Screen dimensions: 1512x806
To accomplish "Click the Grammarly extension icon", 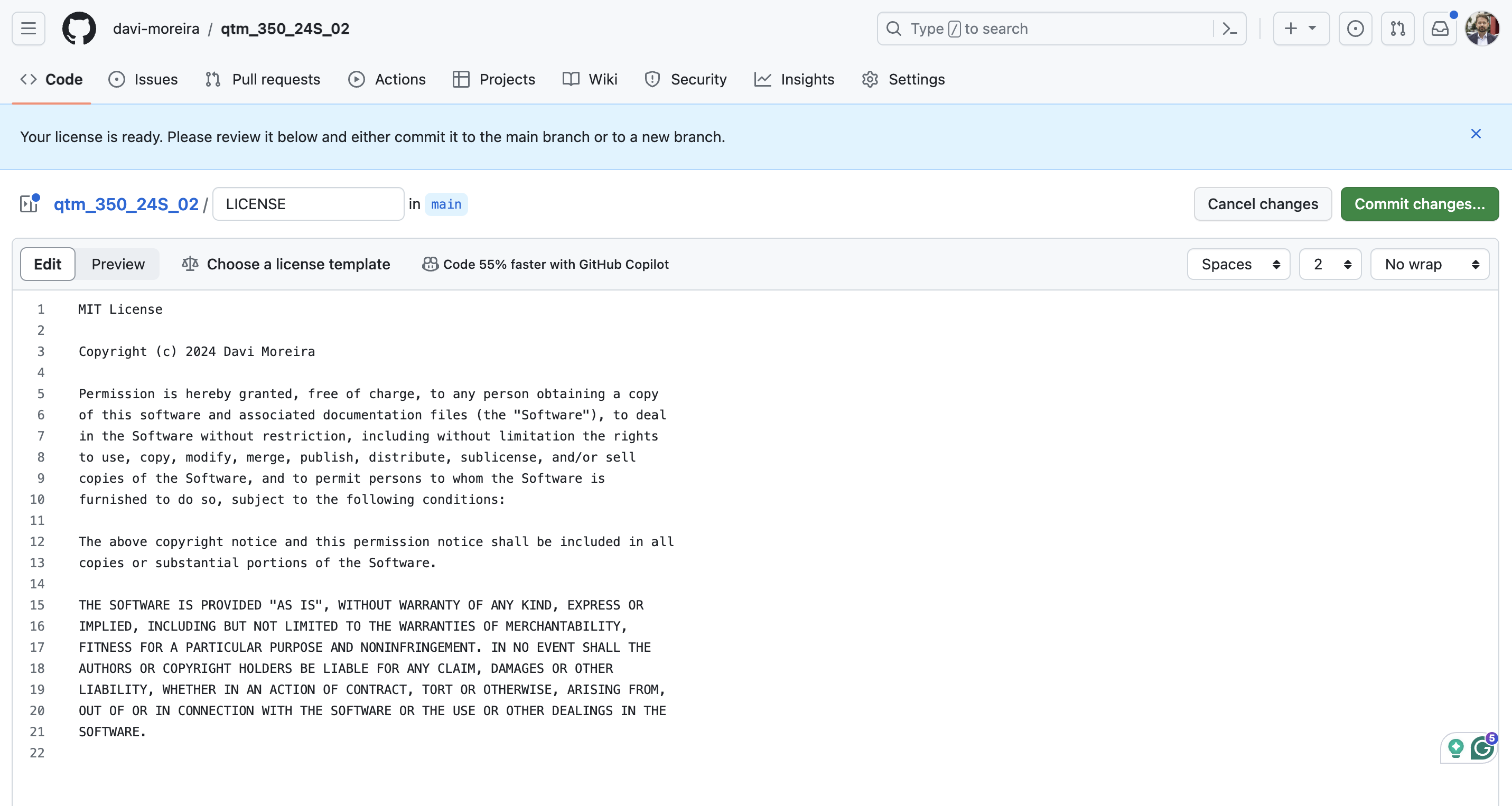I will tap(1482, 748).
